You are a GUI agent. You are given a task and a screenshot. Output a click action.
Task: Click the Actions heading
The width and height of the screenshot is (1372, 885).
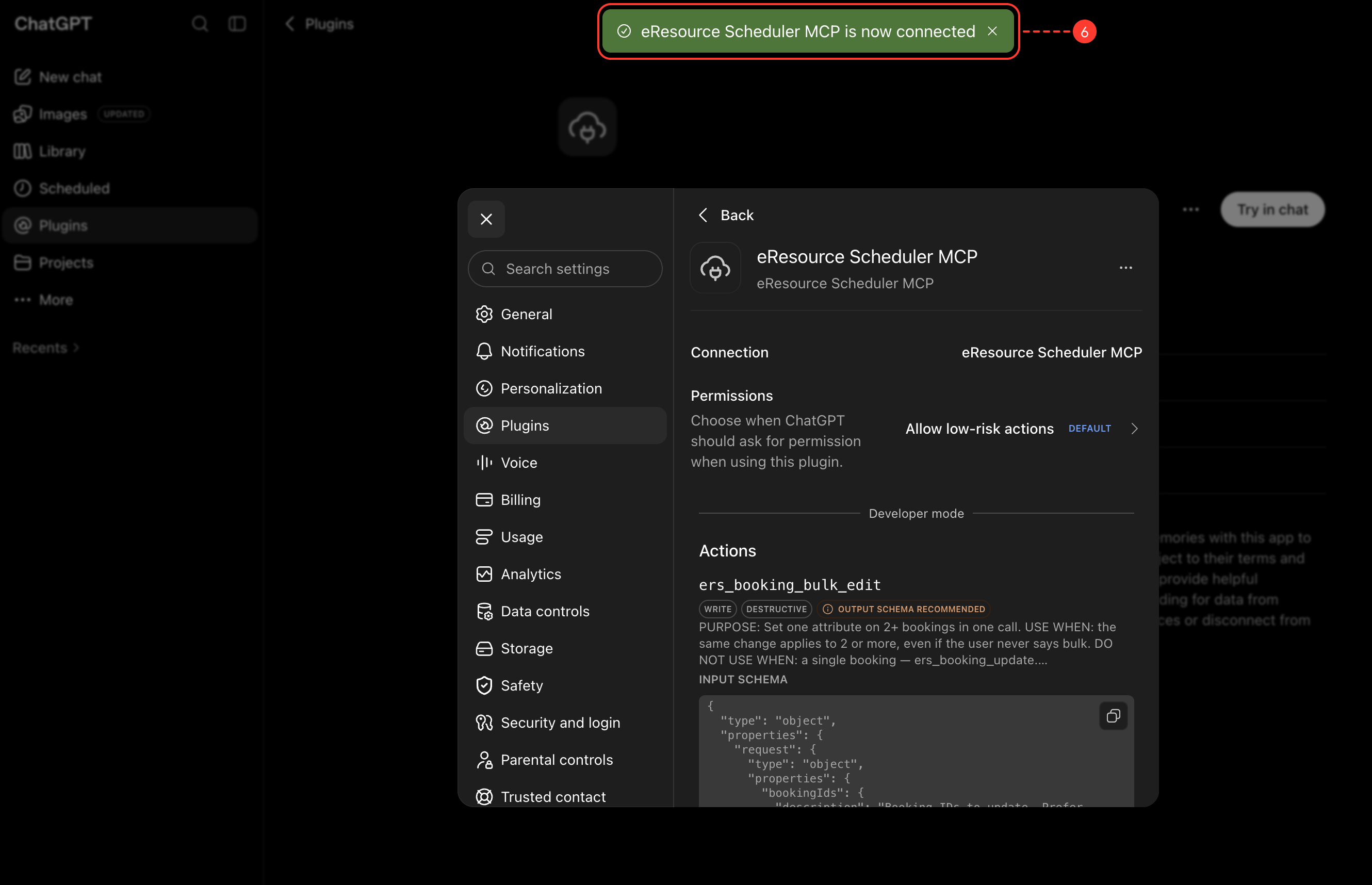(727, 550)
